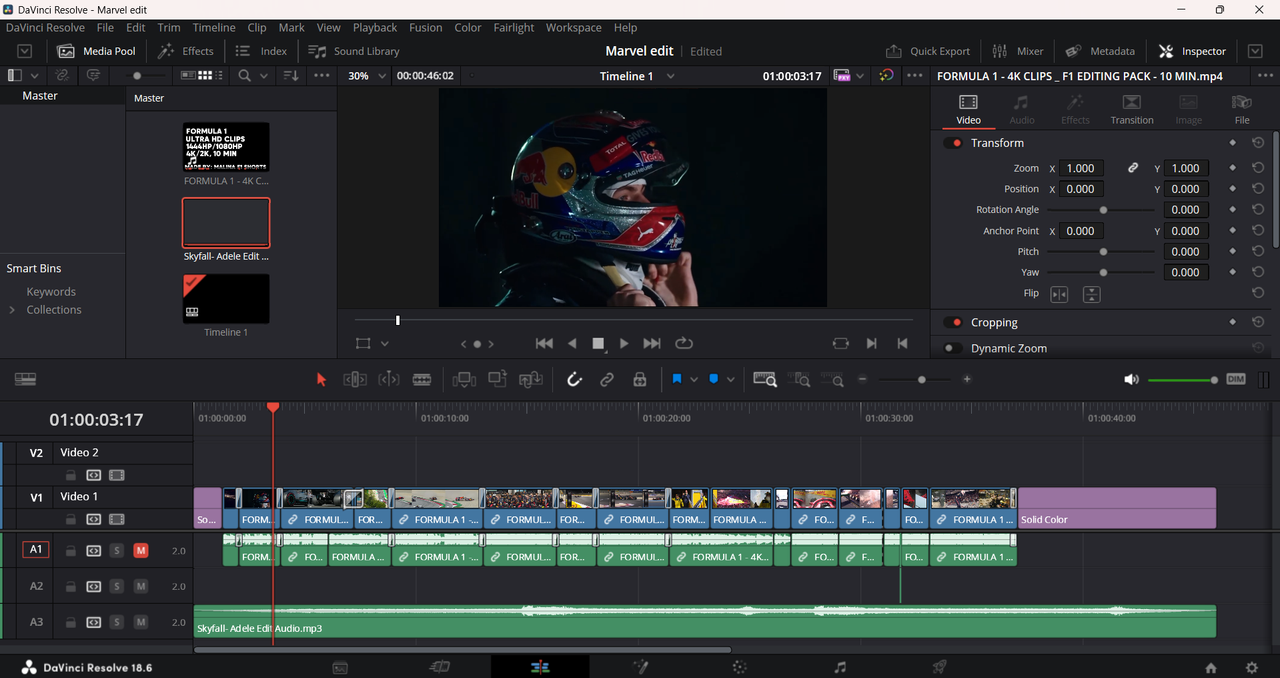The height and width of the screenshot is (678, 1280).
Task: Play the timeline in reverse
Action: click(572, 343)
